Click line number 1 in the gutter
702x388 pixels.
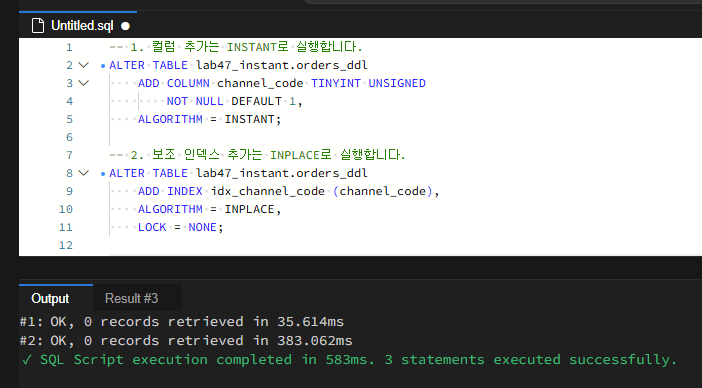pos(69,47)
